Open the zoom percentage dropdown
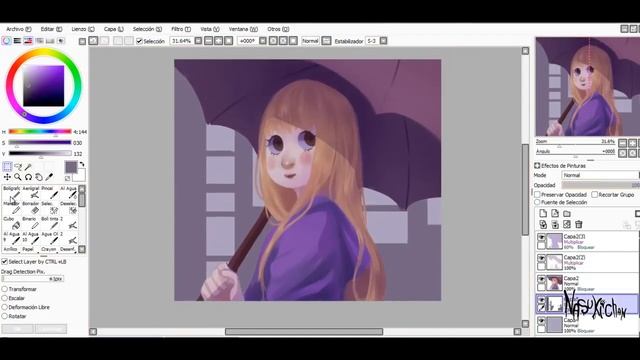Screen dimensions: 640x360 point(198,41)
